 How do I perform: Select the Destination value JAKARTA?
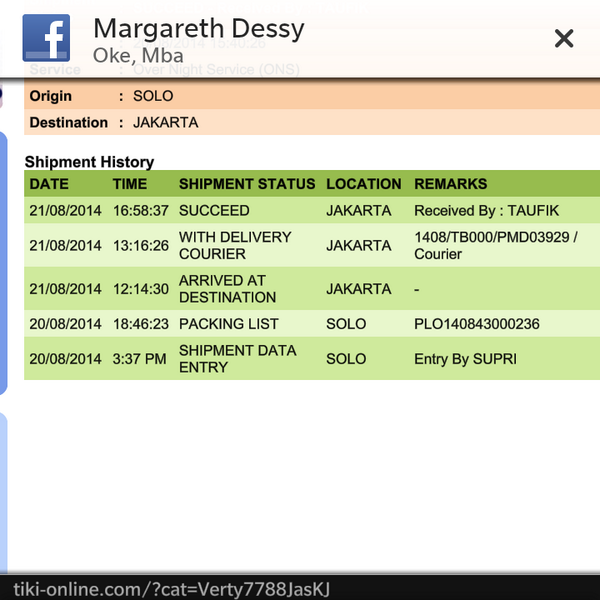(166, 122)
